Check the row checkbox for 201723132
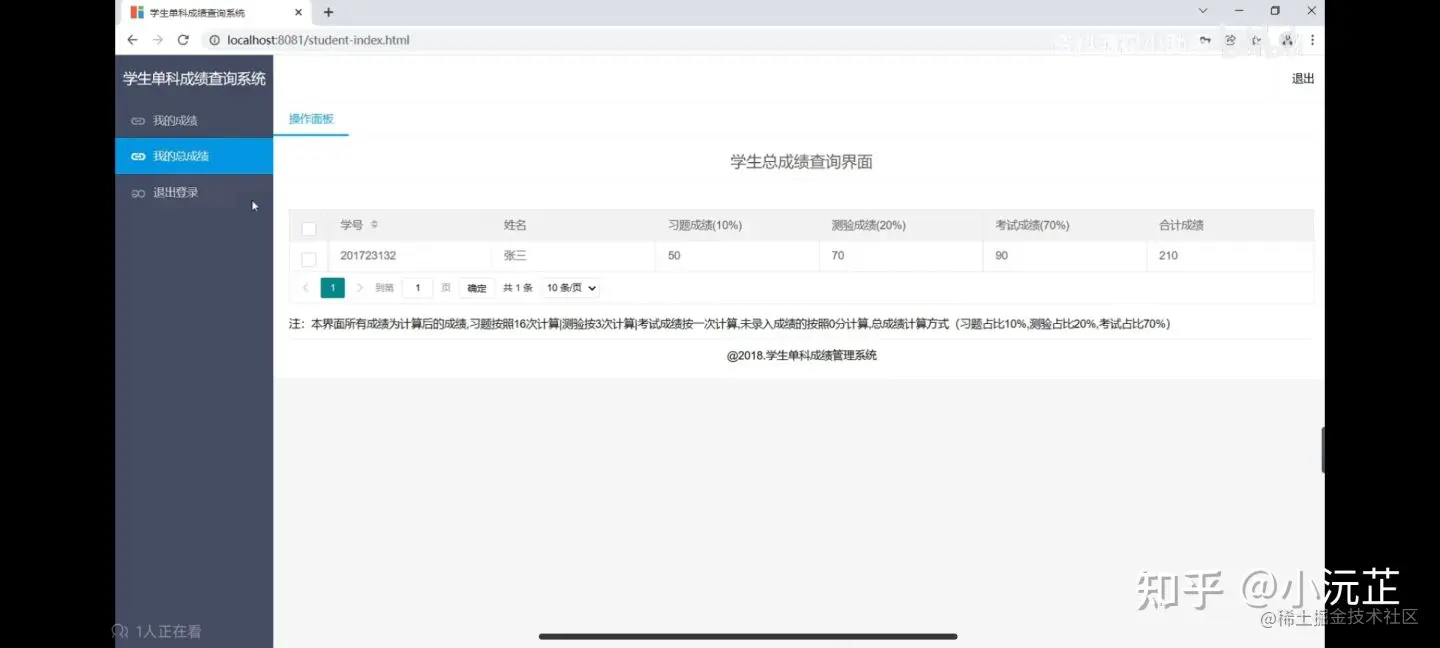Viewport: 1440px width, 648px height. tap(309, 259)
